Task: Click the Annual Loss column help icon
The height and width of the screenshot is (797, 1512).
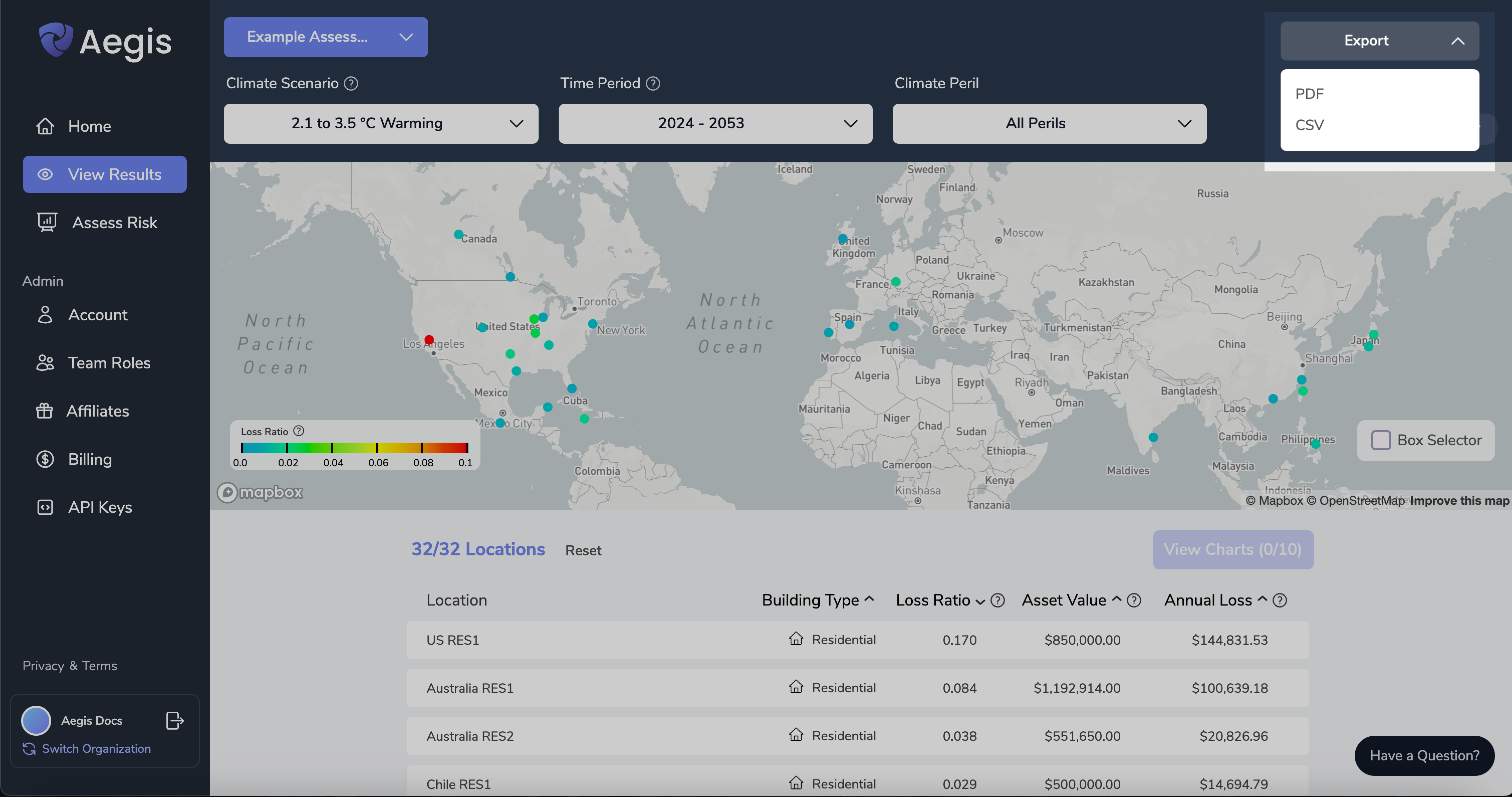Action: (1280, 600)
